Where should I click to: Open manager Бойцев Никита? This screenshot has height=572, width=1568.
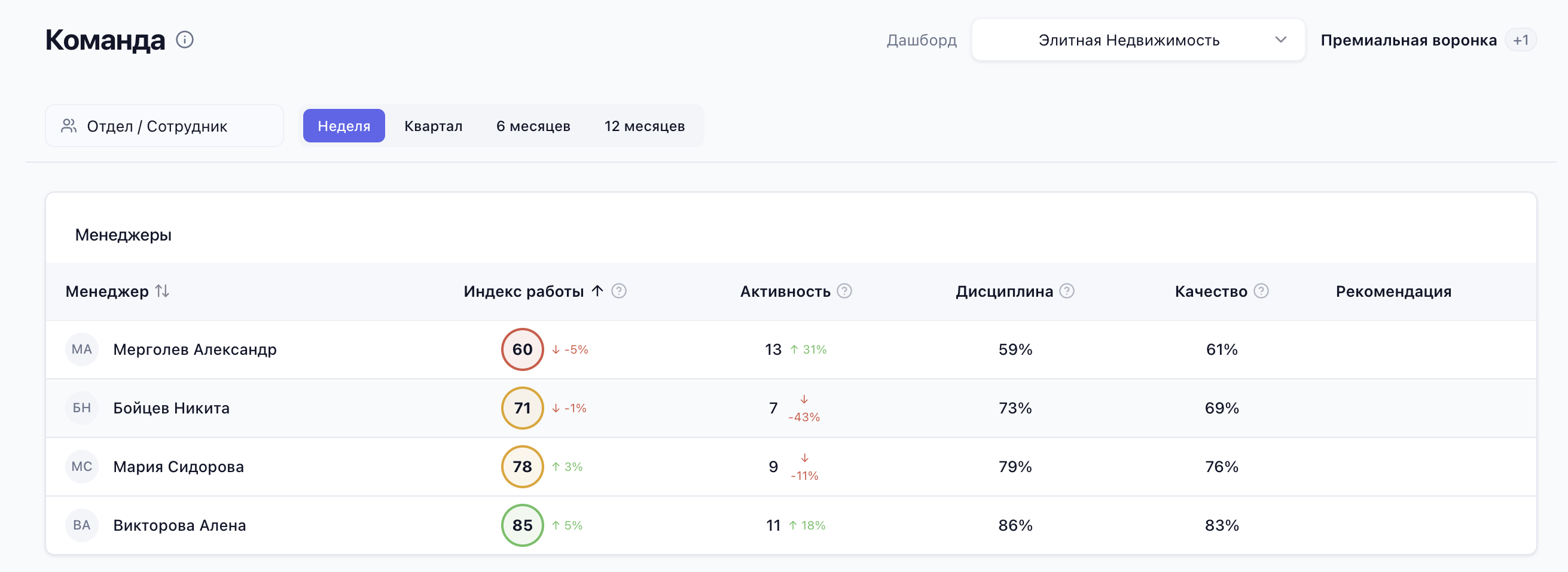tap(171, 407)
